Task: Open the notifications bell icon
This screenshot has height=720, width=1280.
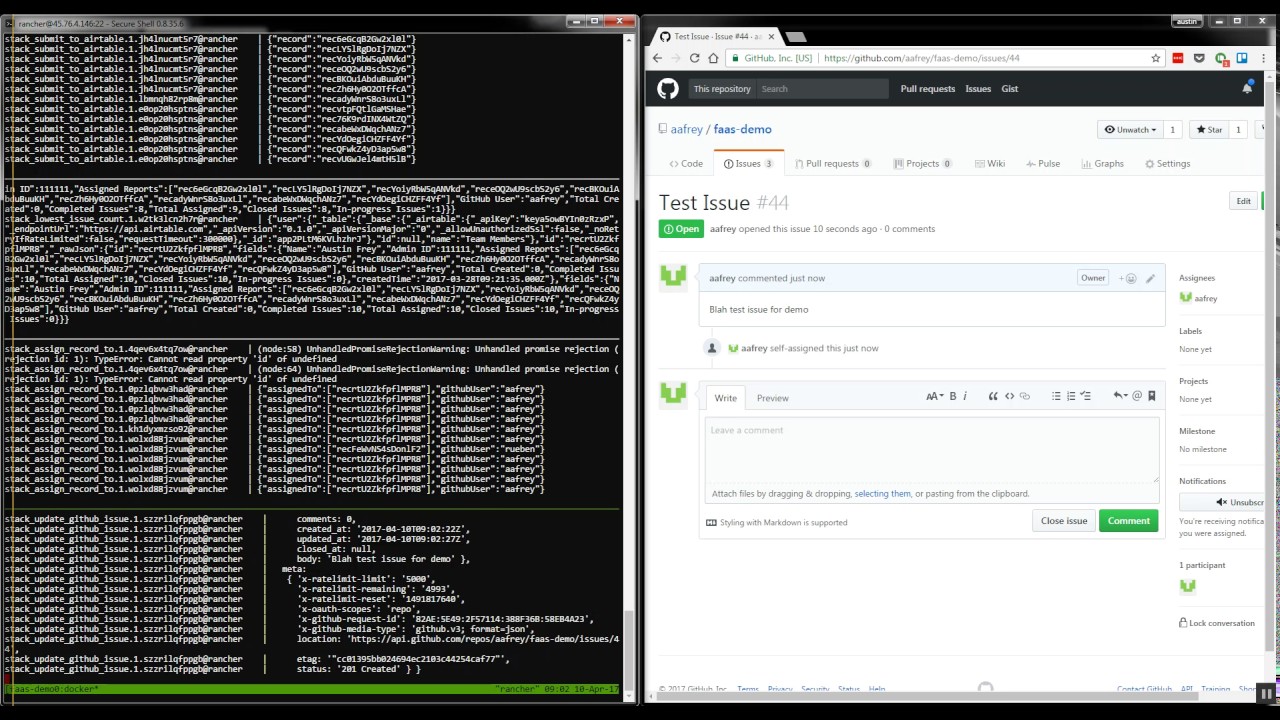Action: pyautogui.click(x=1247, y=89)
